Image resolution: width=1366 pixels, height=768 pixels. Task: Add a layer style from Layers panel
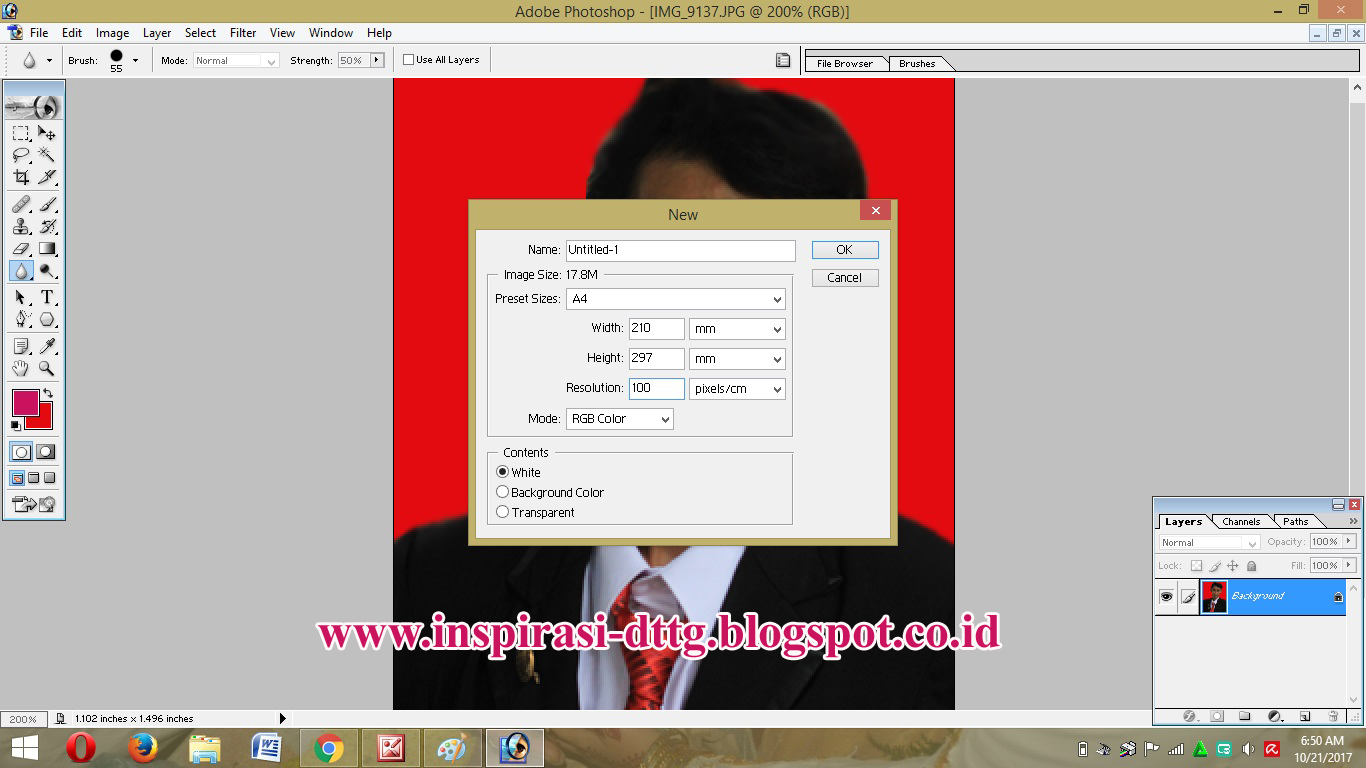click(x=1189, y=716)
